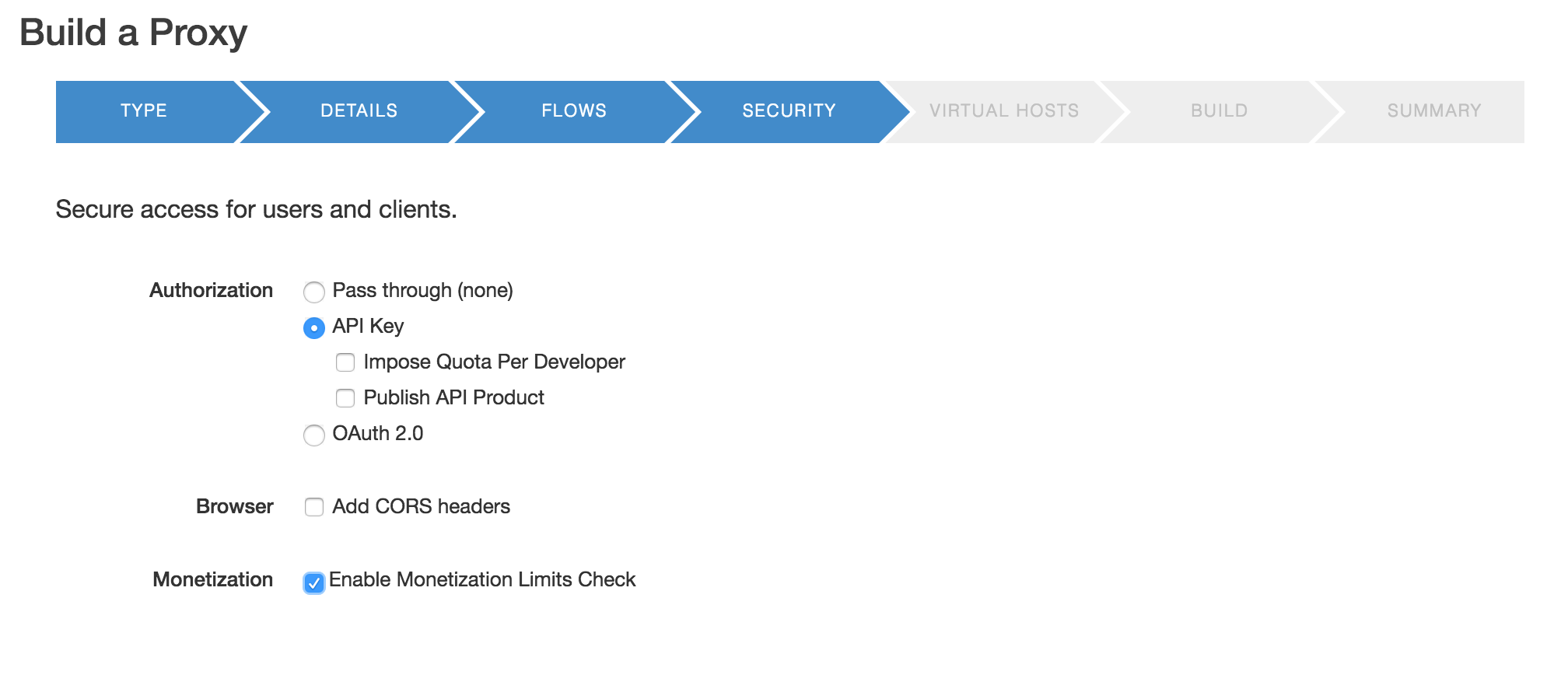Check Publish API Product
Viewport: 1568px width, 689px height.
(345, 398)
